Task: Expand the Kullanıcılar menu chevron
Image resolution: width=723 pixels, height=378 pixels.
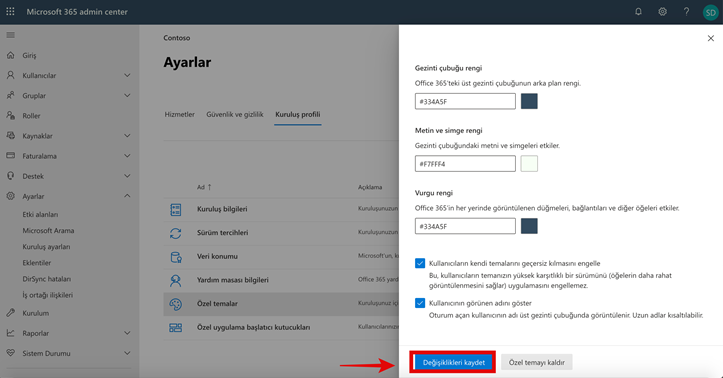Action: pos(127,75)
